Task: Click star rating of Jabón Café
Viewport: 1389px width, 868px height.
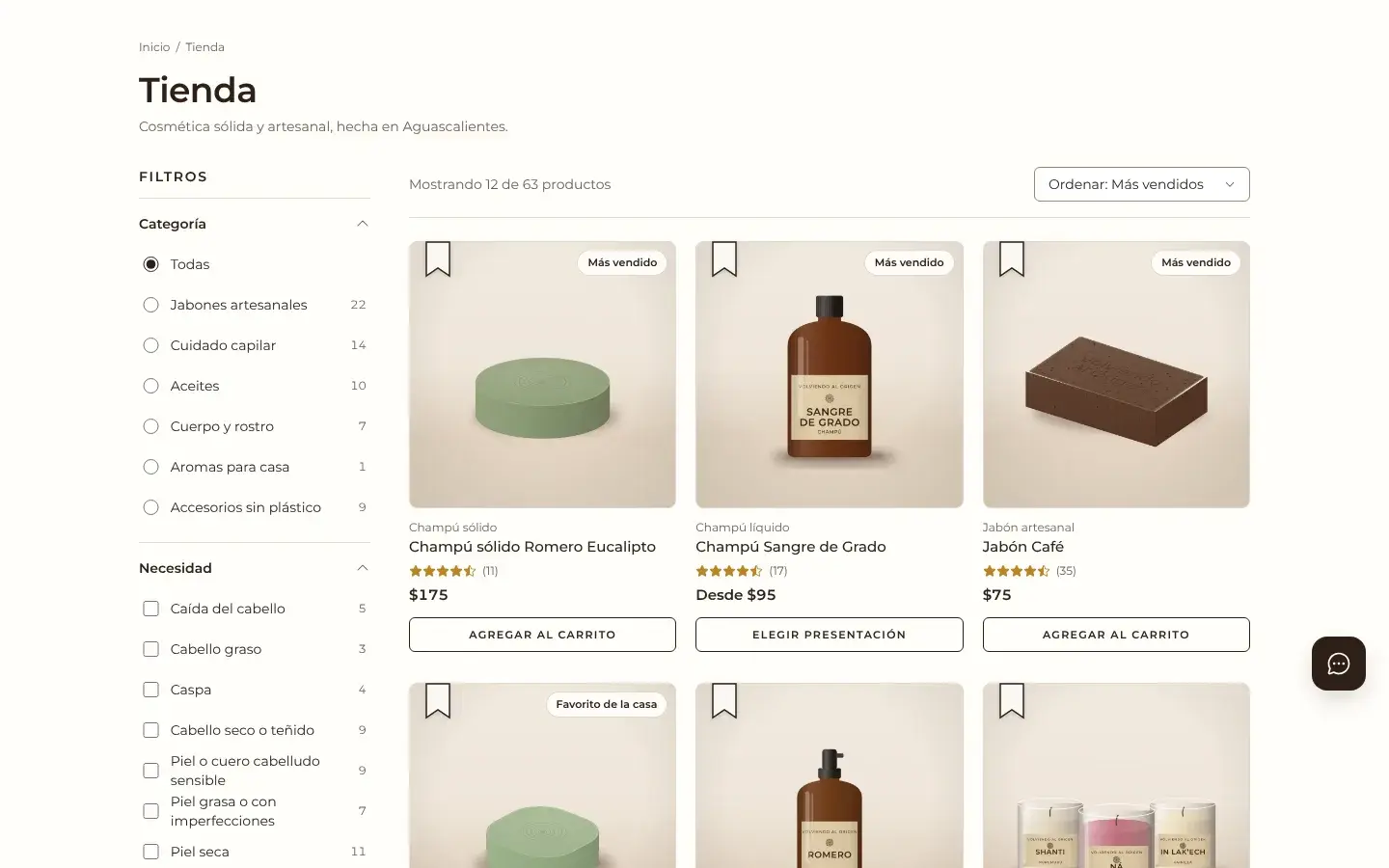Action: [x=1017, y=571]
